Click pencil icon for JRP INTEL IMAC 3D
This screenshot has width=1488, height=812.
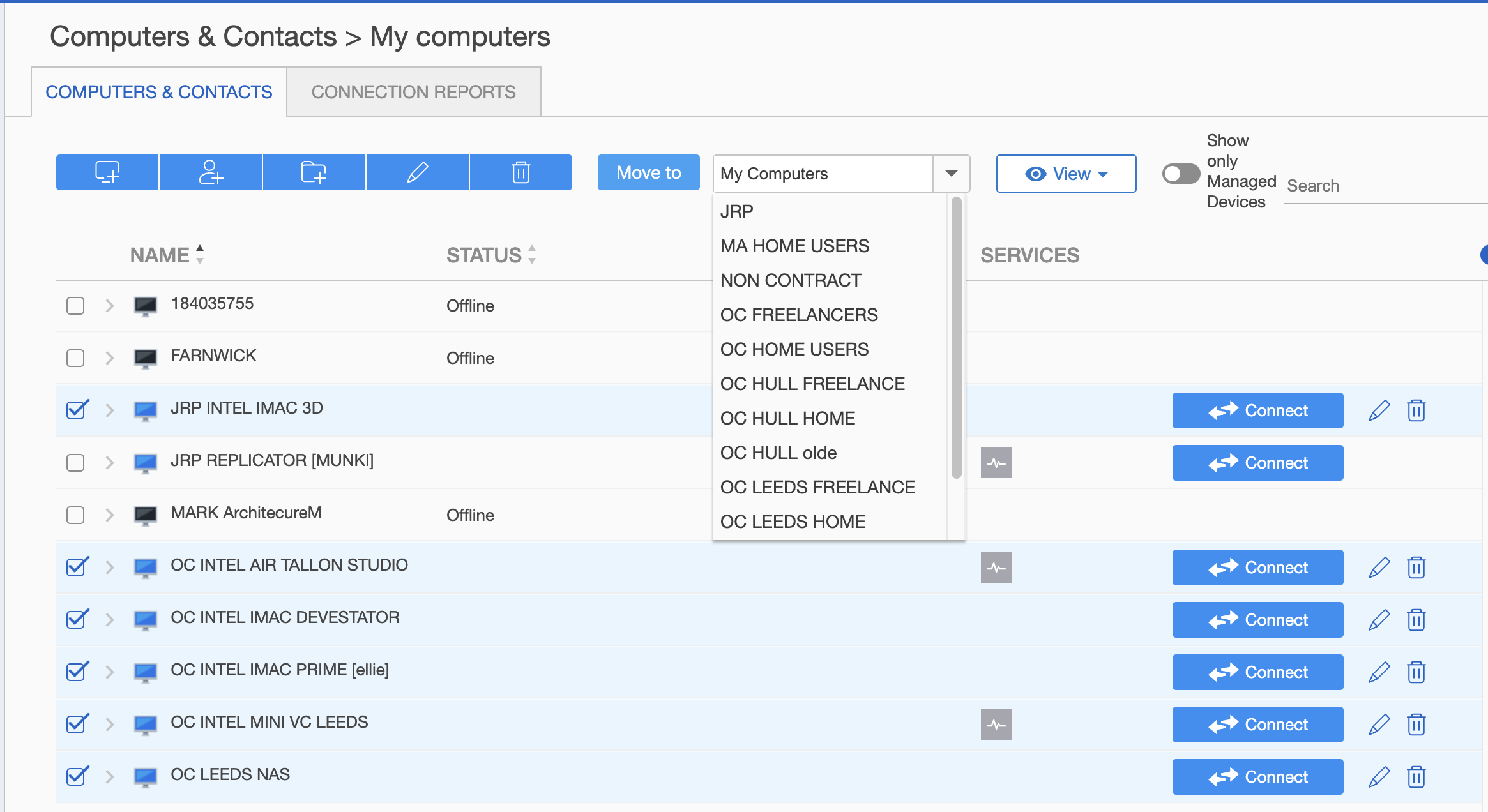click(1379, 410)
